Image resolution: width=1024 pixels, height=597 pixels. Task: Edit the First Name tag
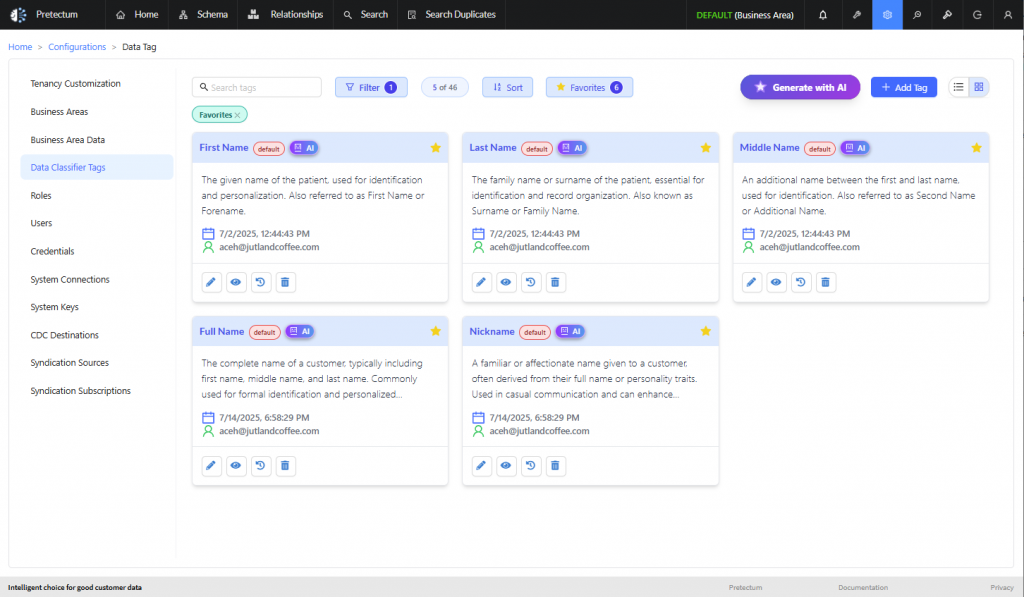point(211,282)
